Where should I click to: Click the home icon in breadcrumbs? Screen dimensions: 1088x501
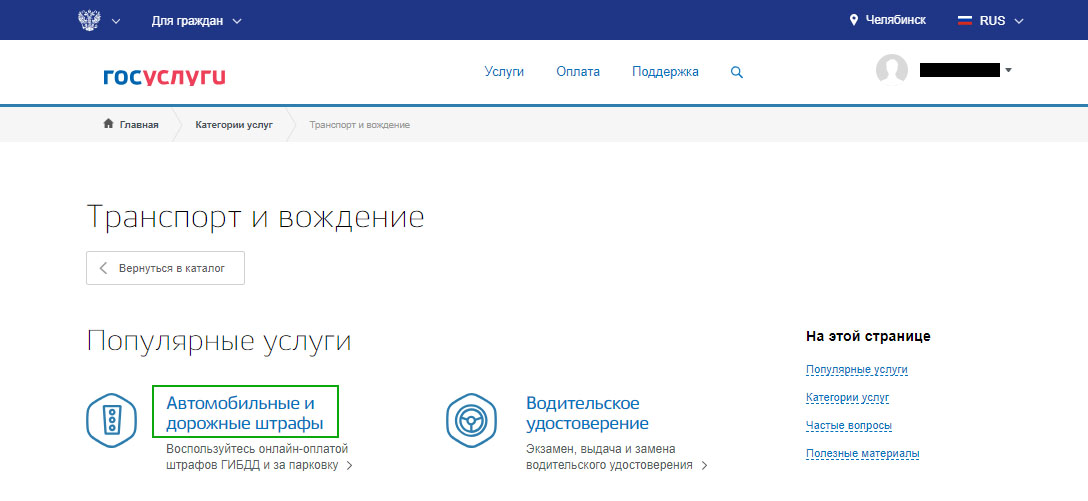point(108,124)
